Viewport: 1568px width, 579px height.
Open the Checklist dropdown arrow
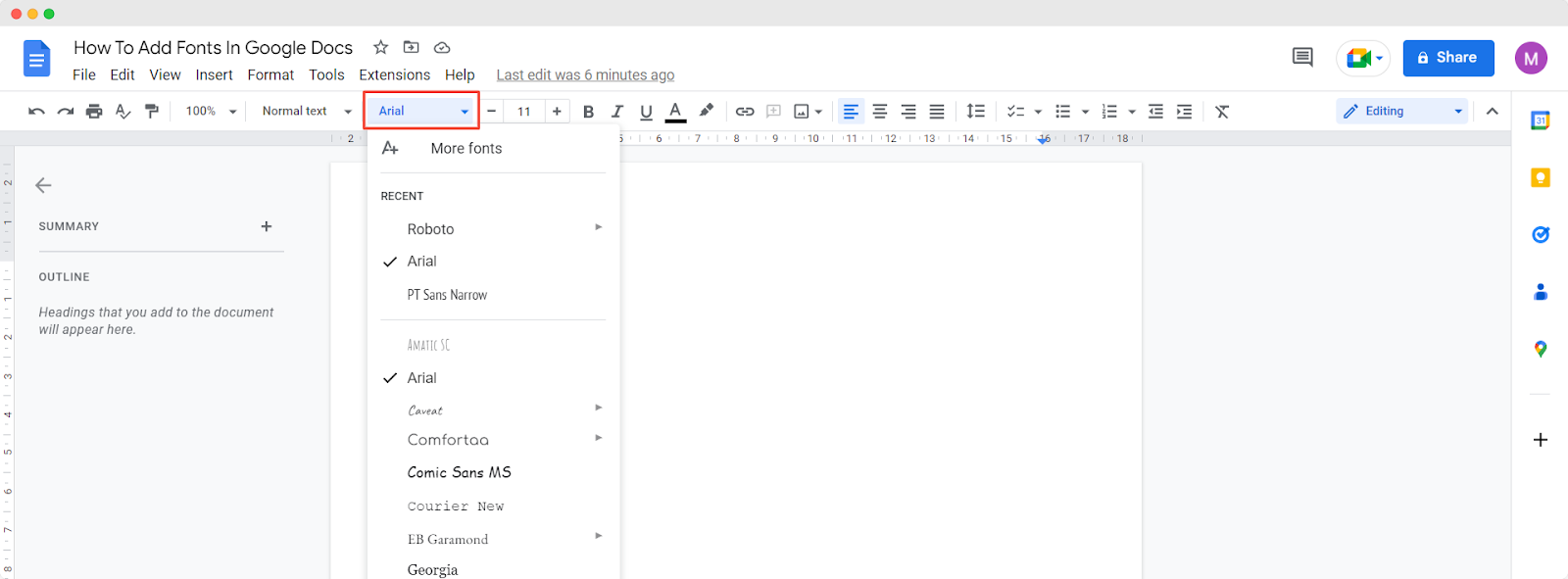[x=1038, y=112]
